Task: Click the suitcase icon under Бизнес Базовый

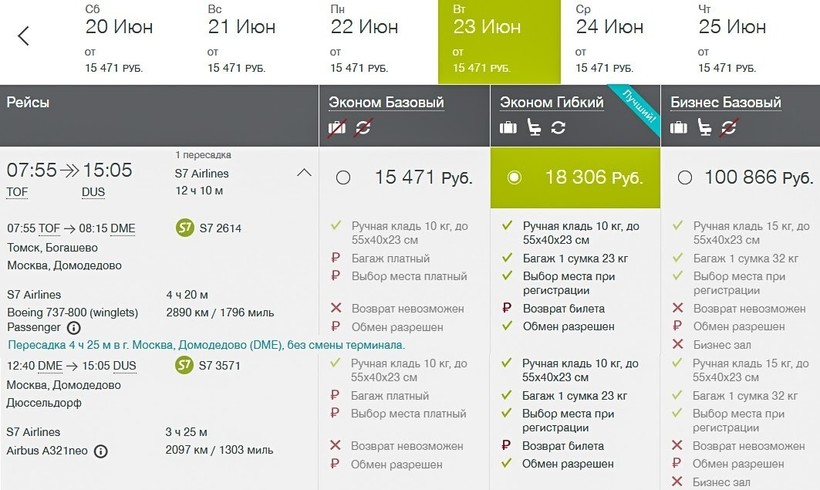Action: (679, 127)
